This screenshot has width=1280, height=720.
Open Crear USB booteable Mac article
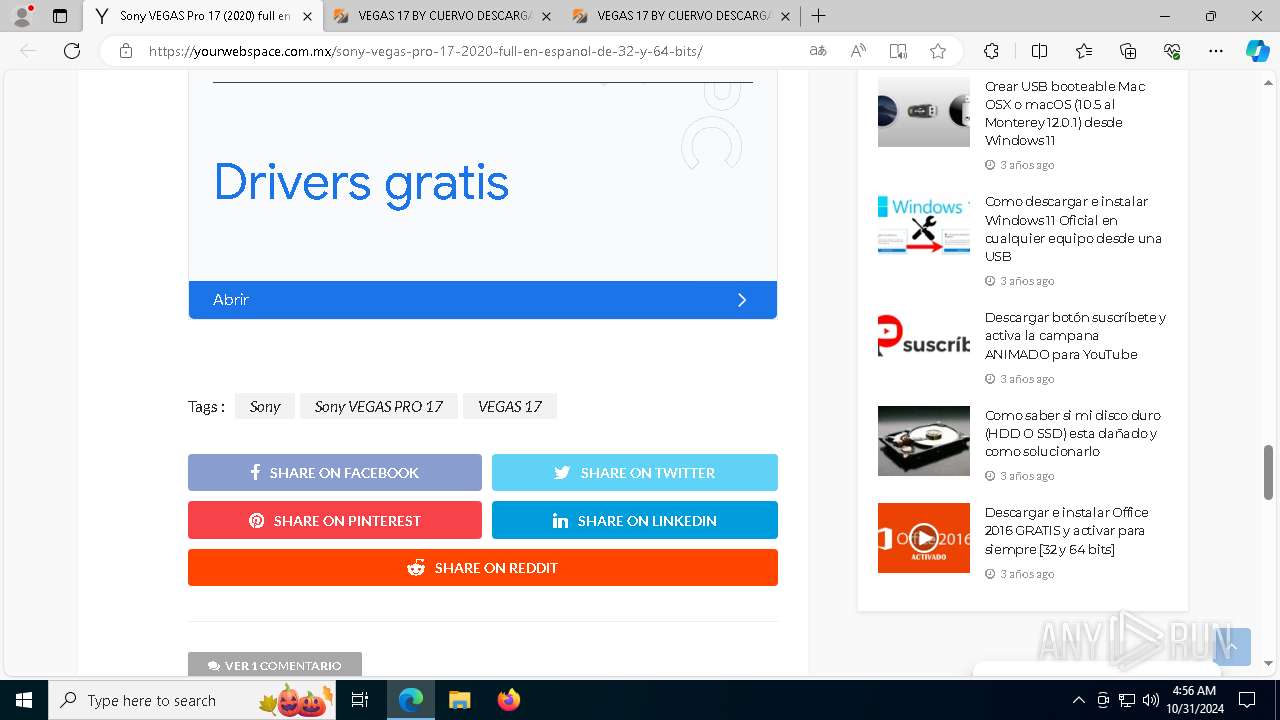point(1065,113)
